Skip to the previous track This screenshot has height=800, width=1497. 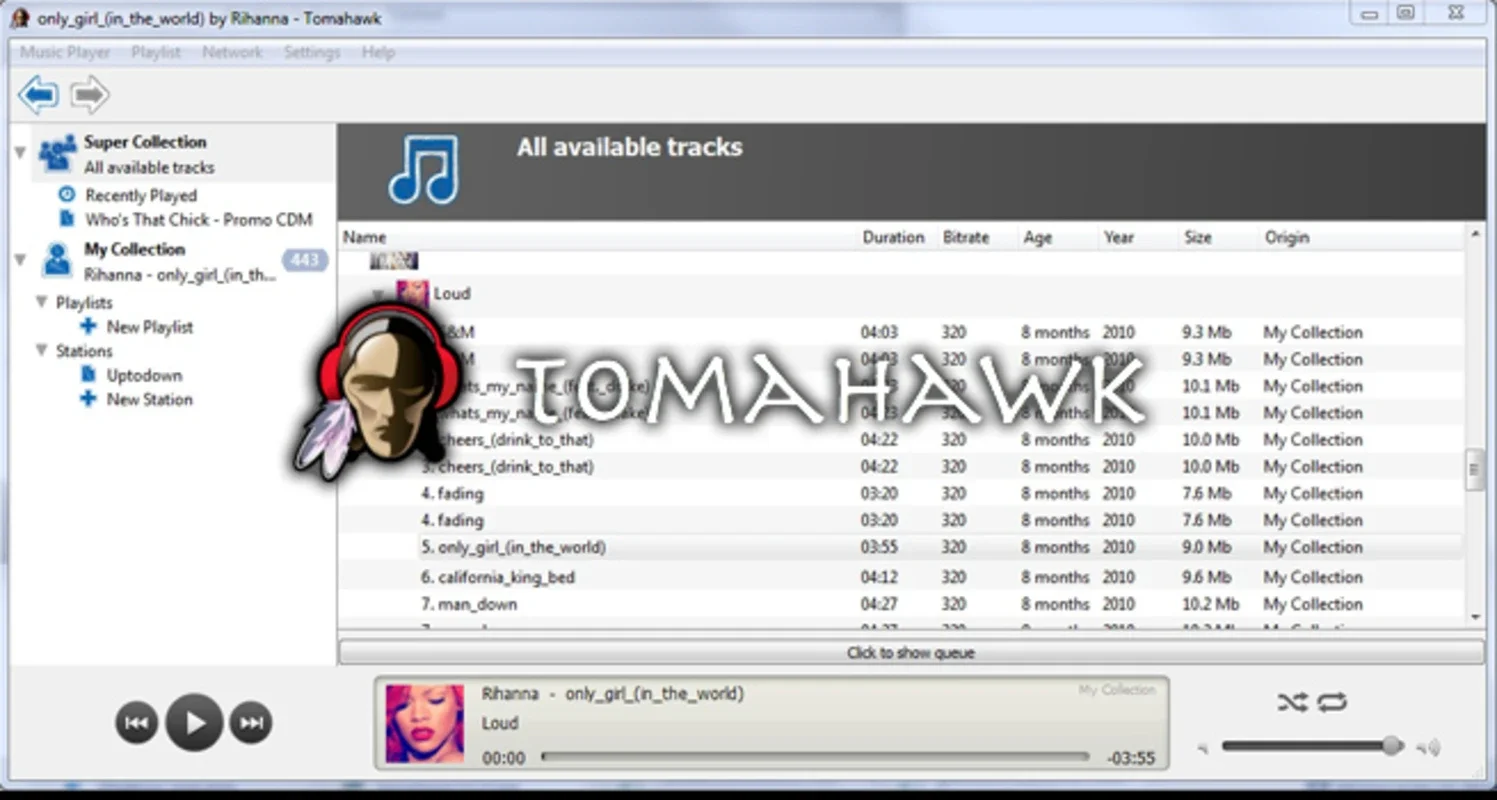137,722
